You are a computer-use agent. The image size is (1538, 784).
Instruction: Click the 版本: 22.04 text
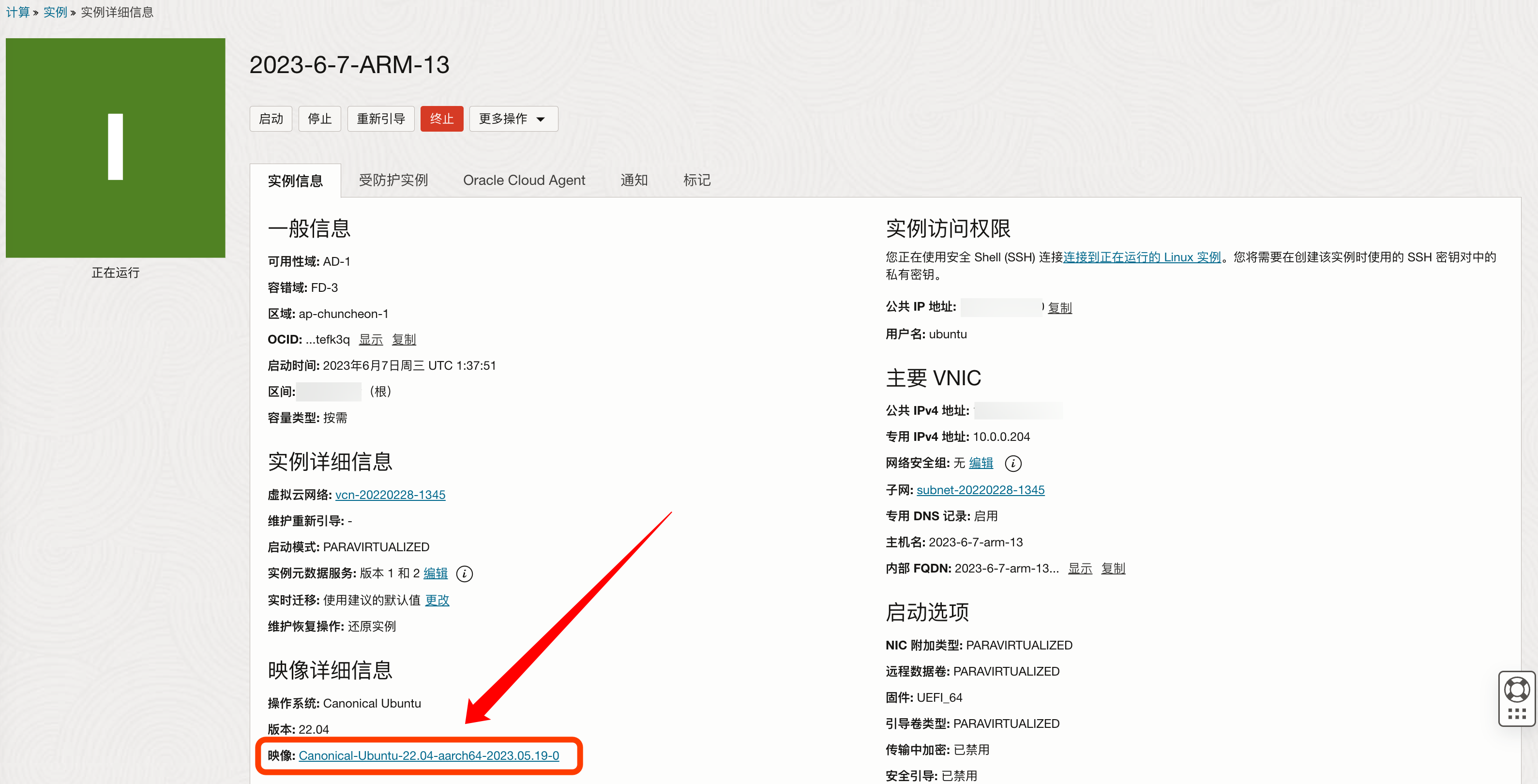pyautogui.click(x=298, y=730)
